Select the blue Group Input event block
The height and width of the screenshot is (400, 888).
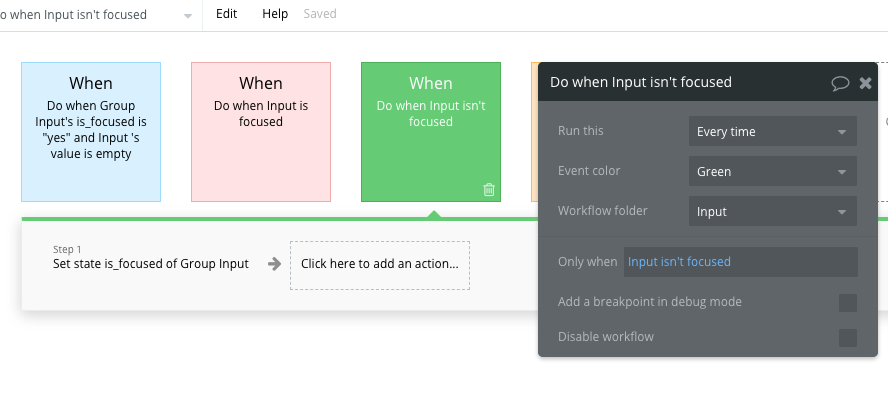[x=91, y=132]
